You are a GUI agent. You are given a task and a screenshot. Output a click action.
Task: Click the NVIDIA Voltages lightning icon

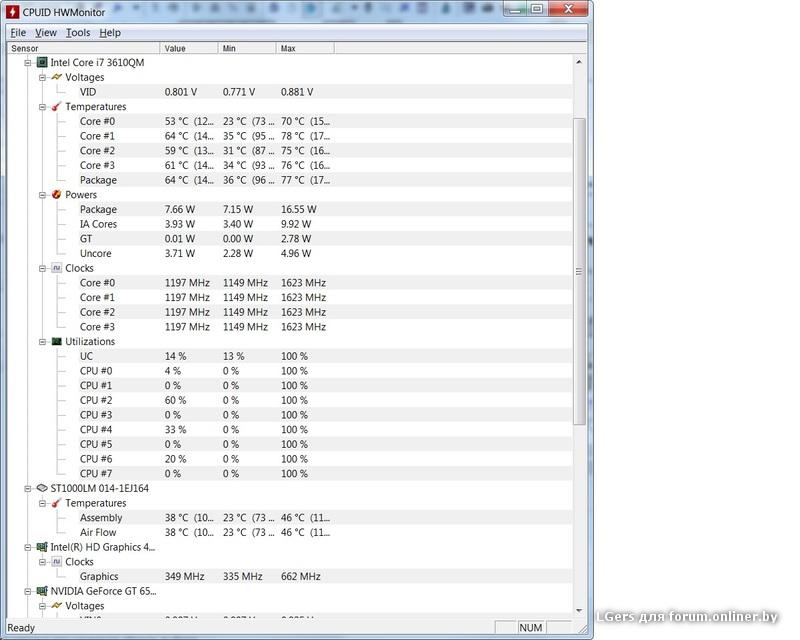pos(57,606)
